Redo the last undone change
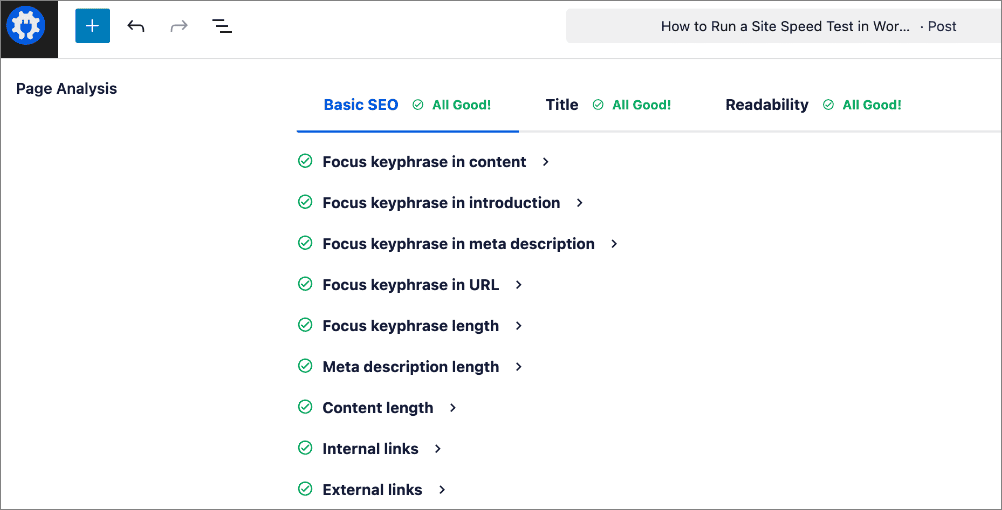 click(179, 26)
